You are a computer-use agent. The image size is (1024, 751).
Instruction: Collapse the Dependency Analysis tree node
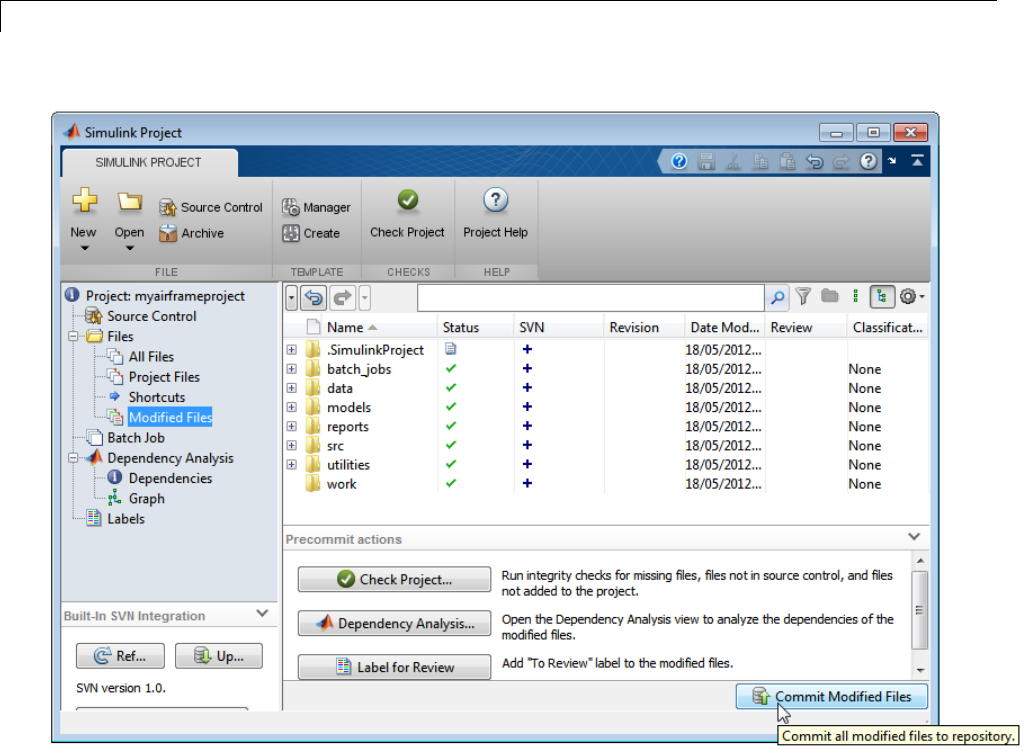tap(73, 458)
